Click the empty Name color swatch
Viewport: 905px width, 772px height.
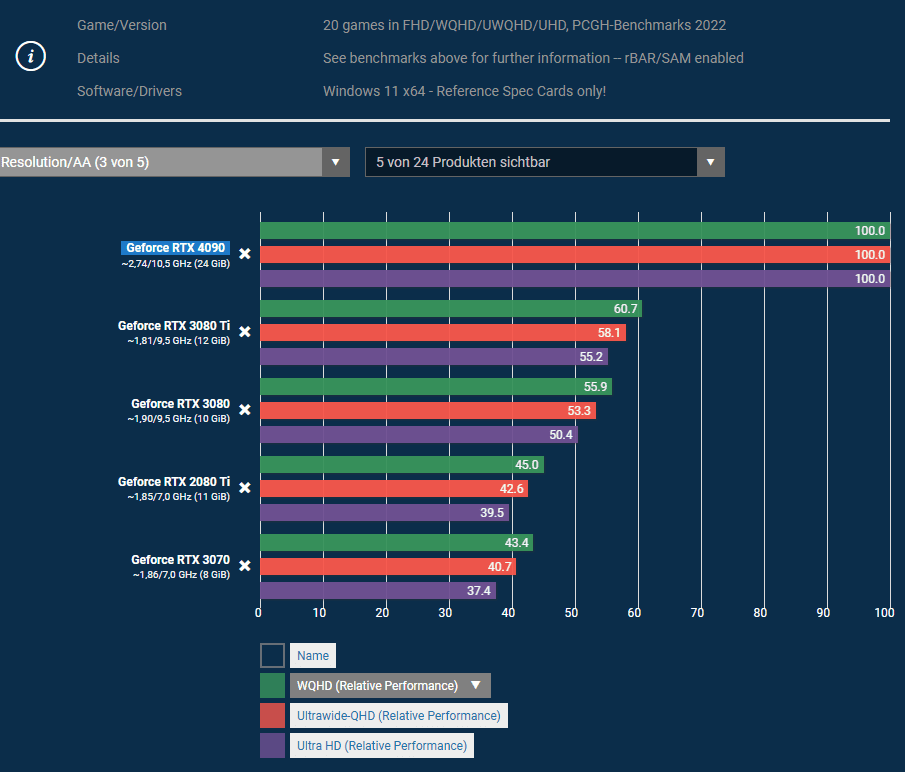click(272, 655)
